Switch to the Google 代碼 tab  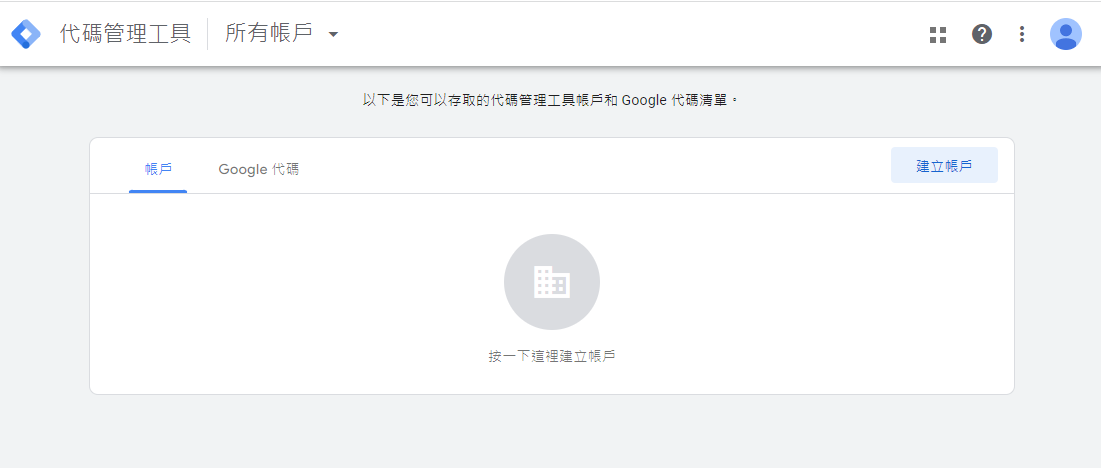point(258,169)
